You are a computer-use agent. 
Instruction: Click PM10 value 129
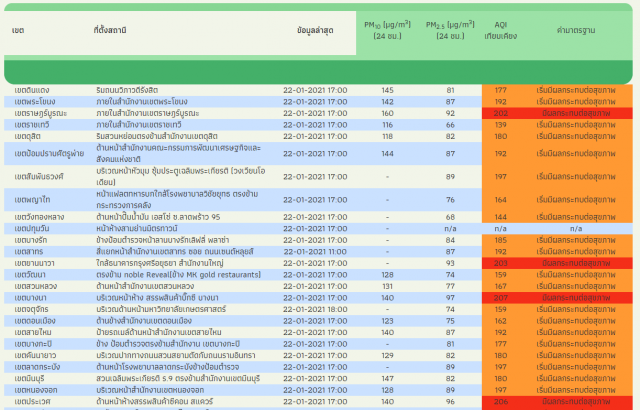(387, 356)
